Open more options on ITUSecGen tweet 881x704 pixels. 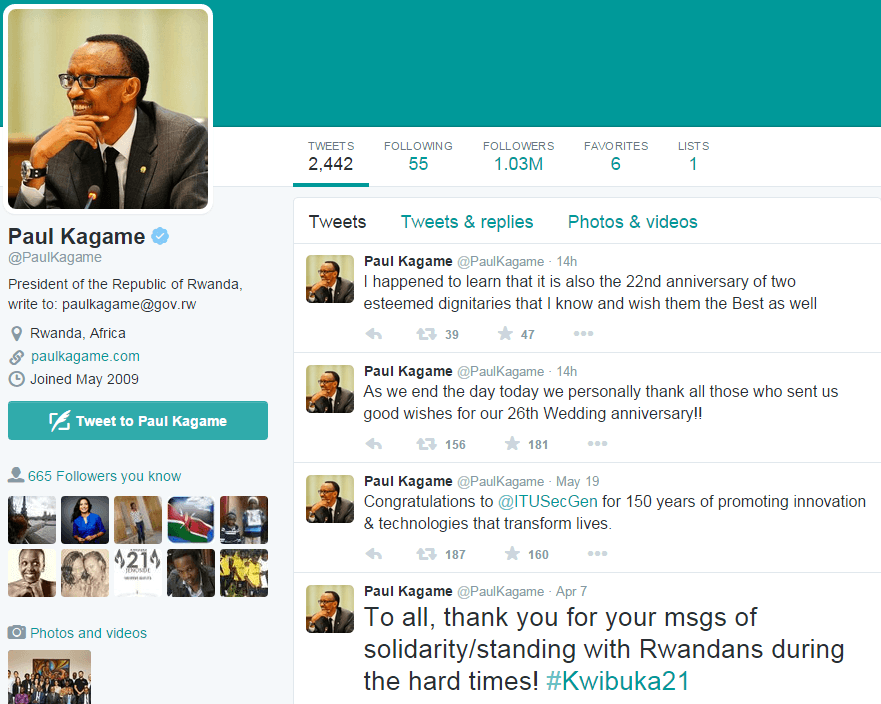click(x=597, y=553)
